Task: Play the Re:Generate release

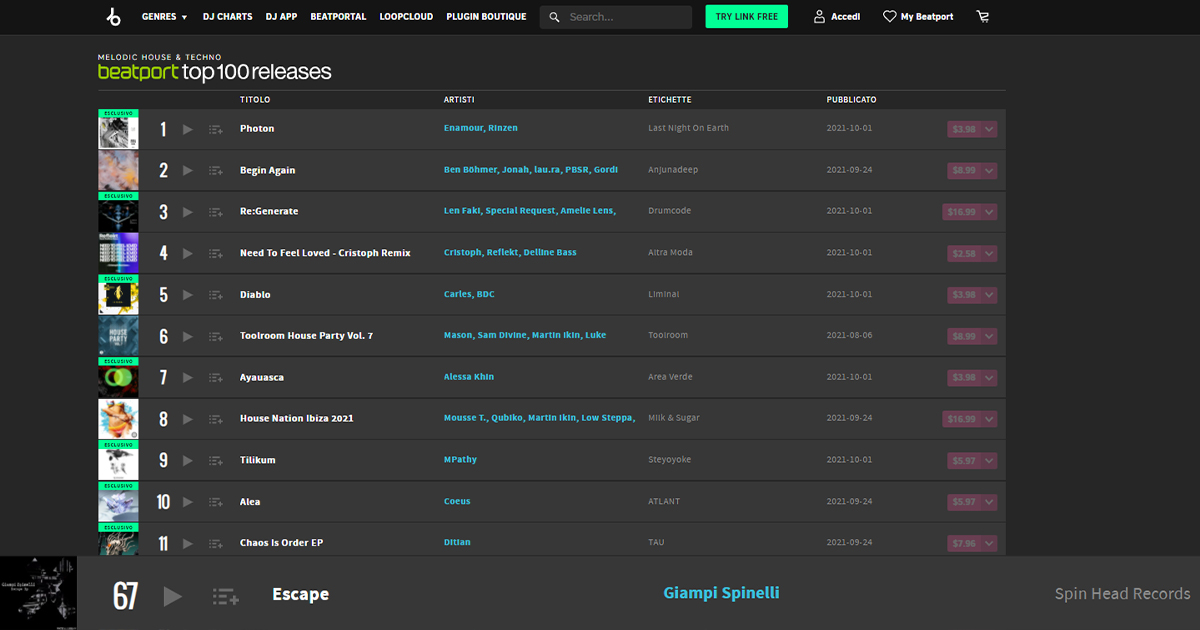Action: 188,212
